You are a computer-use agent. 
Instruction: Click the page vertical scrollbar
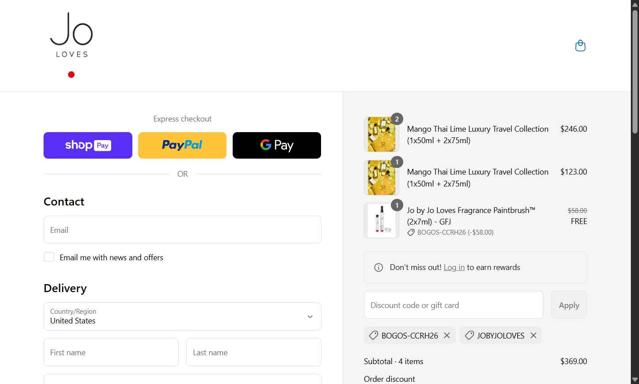[x=635, y=71]
